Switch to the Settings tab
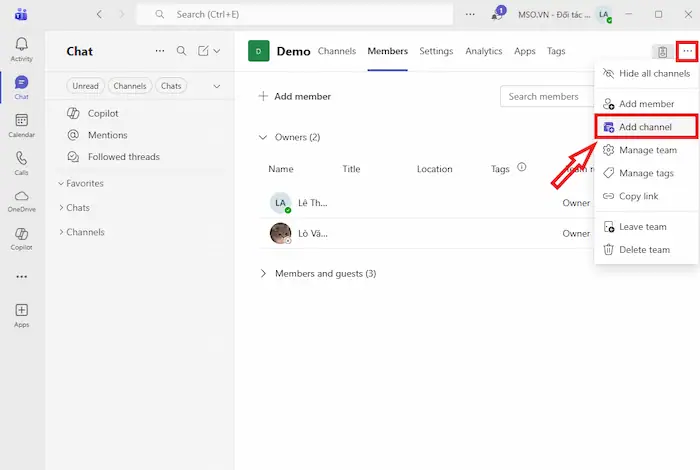This screenshot has height=470, width=700. [x=436, y=51]
